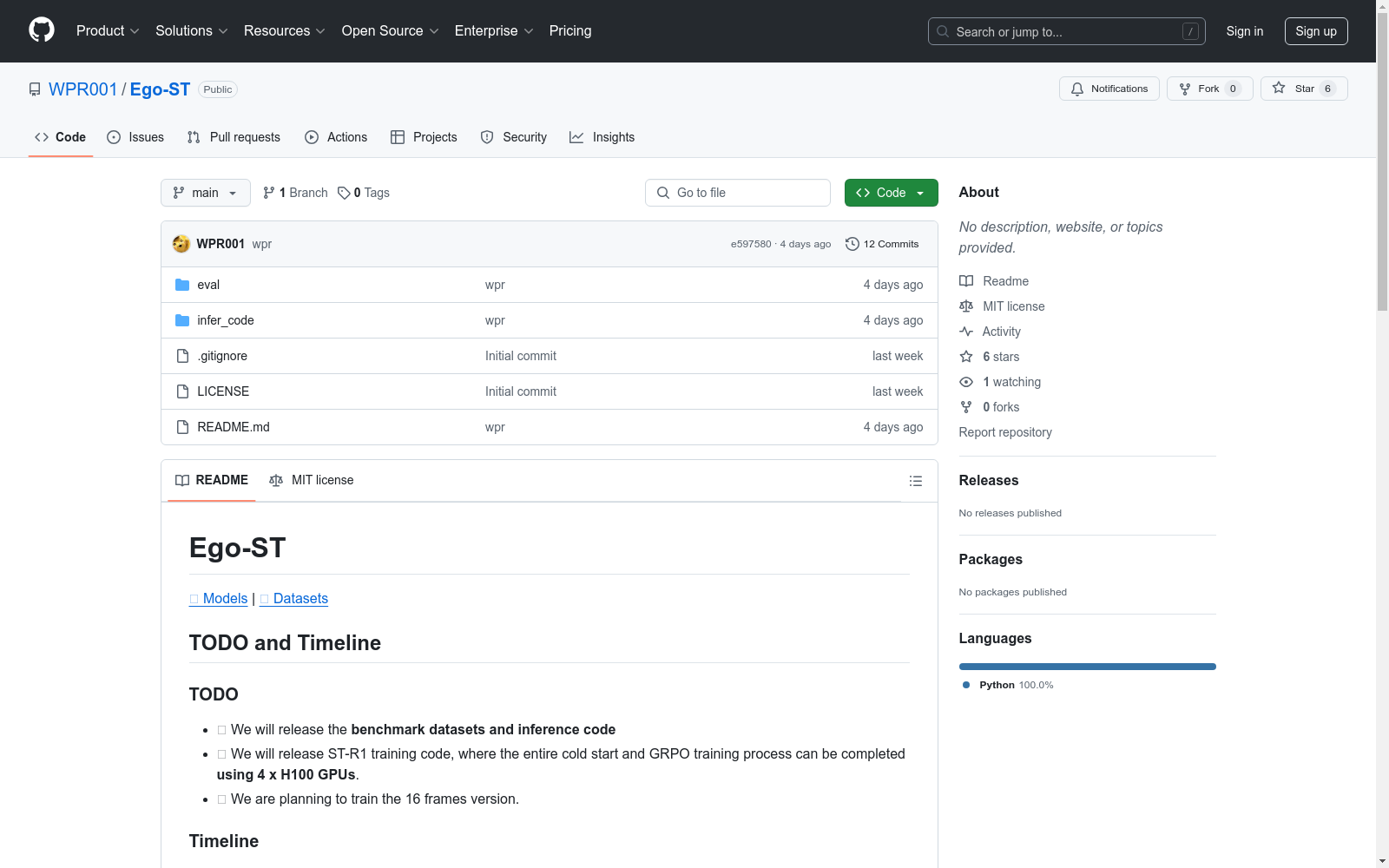1389x868 pixels.
Task: View the 0 Tags list
Action: pos(364,193)
